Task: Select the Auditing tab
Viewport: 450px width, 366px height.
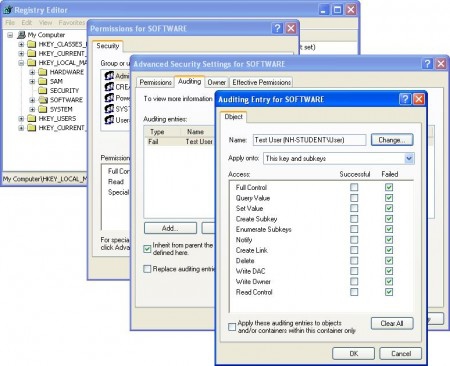Action: (189, 81)
